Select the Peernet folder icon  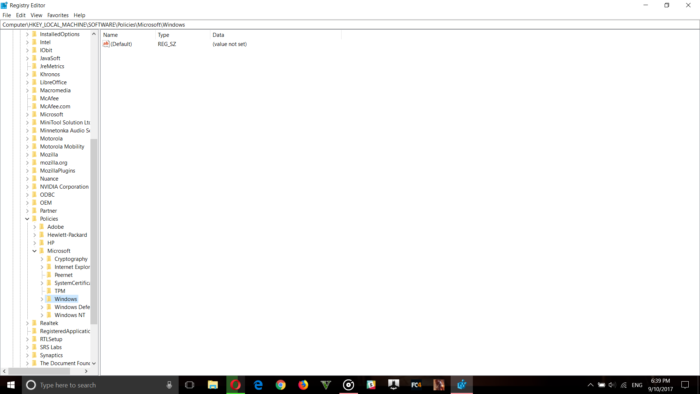[49, 275]
